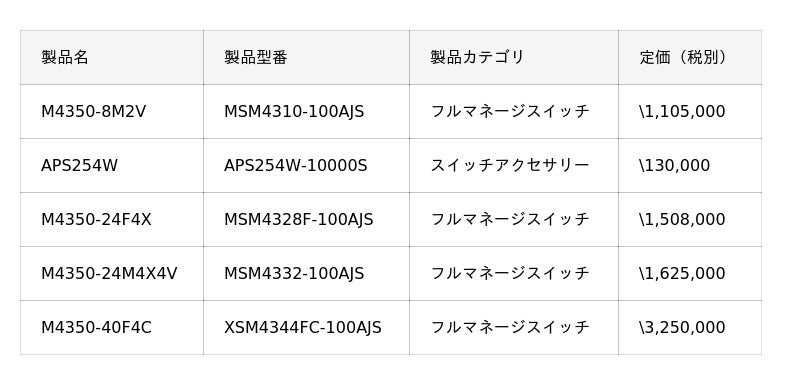Viewport: 800px width, 385px height.
Task: Click the price \1,508,000 cell
Action: (690, 219)
